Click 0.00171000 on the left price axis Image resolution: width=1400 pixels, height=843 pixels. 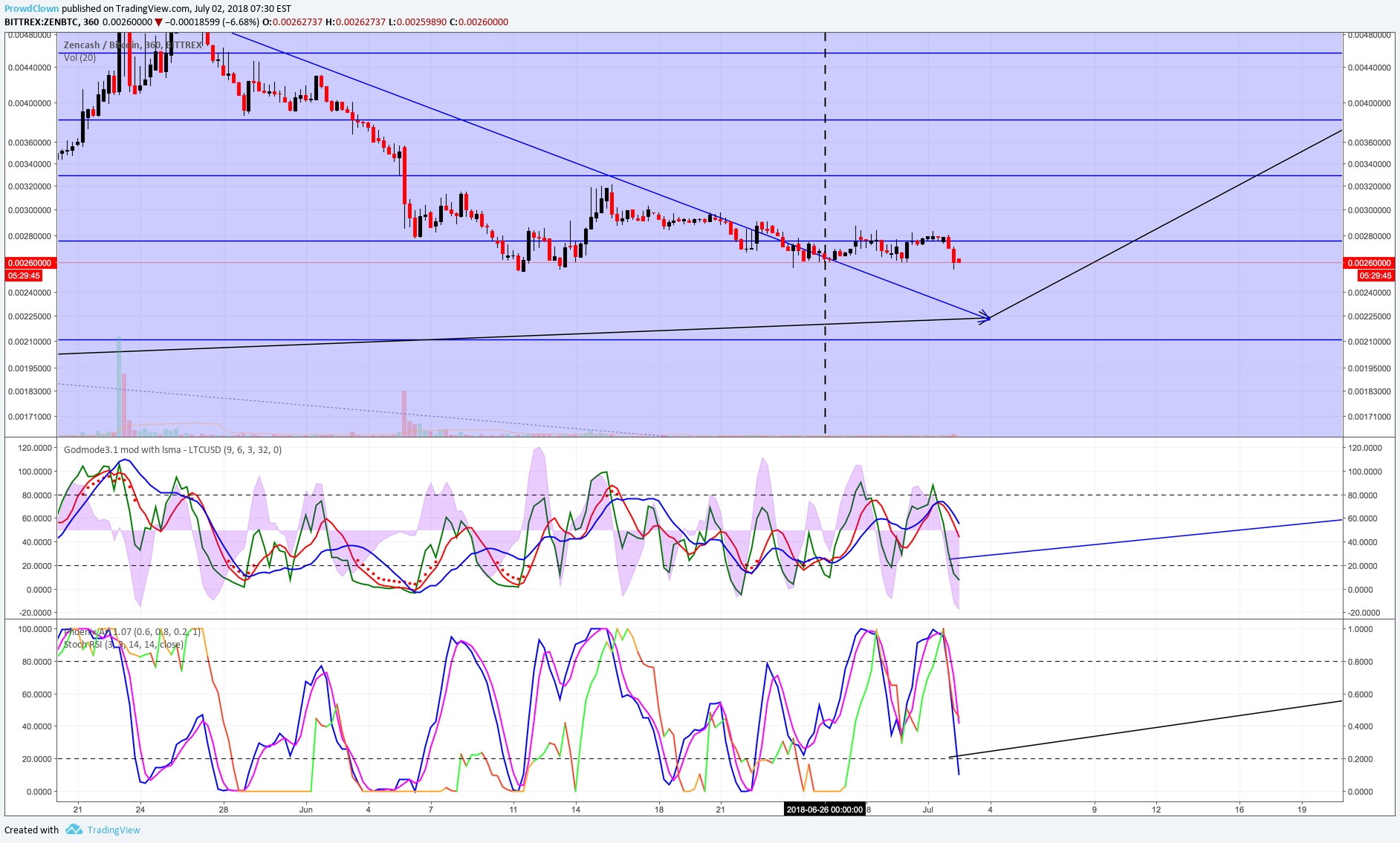click(x=30, y=417)
